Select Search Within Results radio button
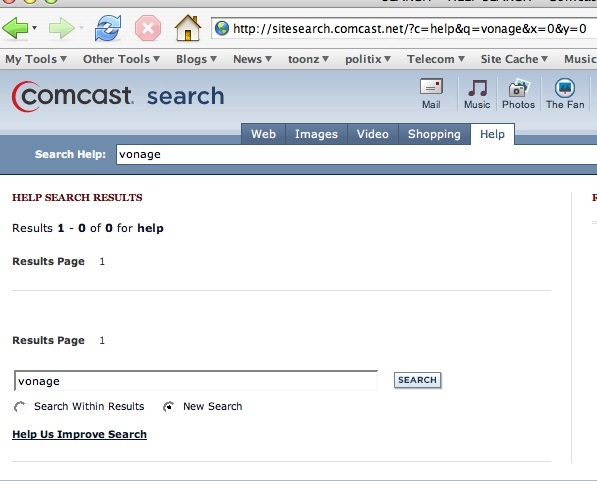The image size is (597, 481). tap(20, 407)
